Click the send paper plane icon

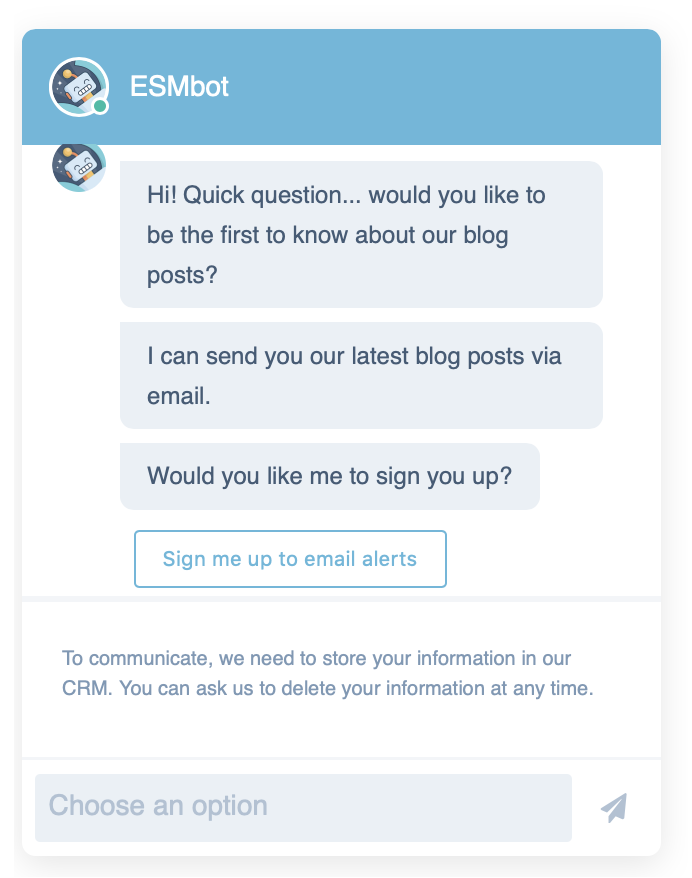(614, 807)
